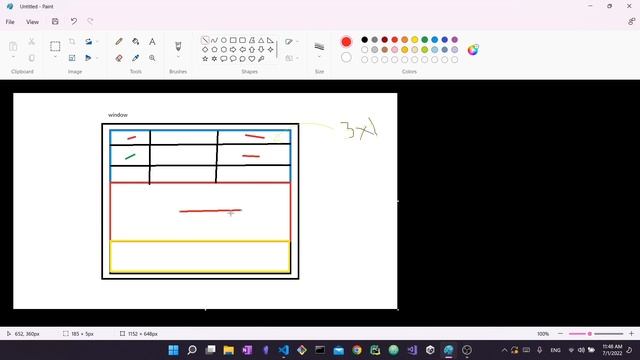Screen dimensions: 640x360
Task: Click the taskbar clock and date
Action: click(612, 350)
